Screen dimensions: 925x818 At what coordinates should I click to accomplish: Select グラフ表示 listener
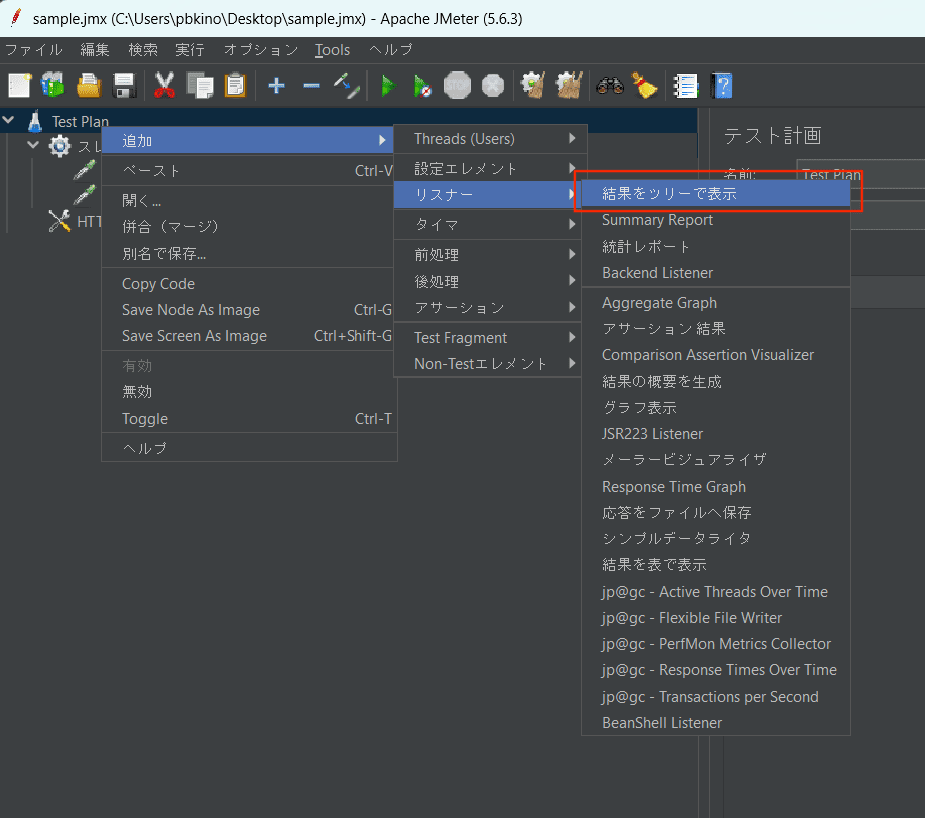point(716,408)
